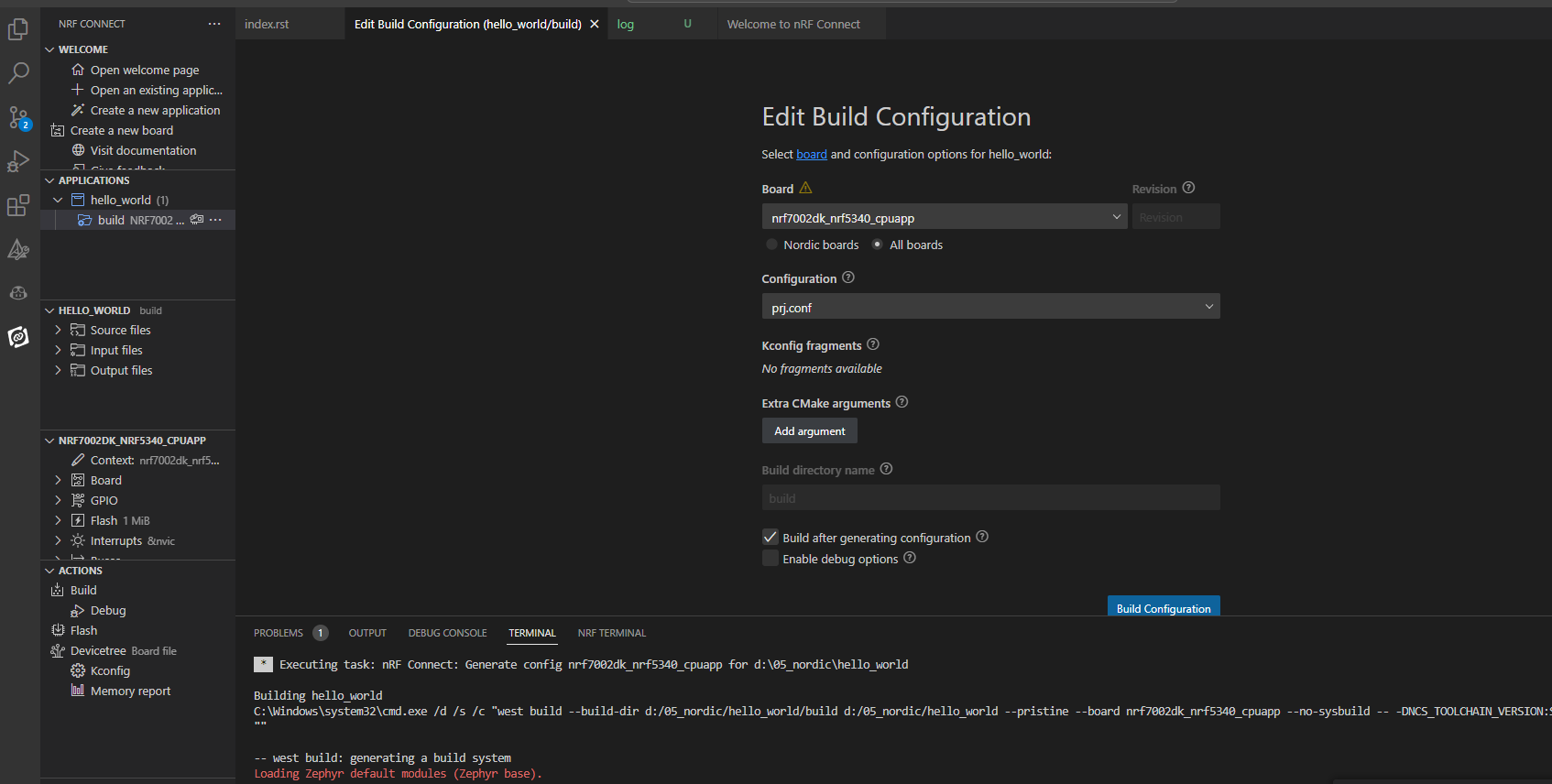The width and height of the screenshot is (1552, 784).
Task: Open more actions menu in NRF CONNECT header
Action: click(x=214, y=24)
